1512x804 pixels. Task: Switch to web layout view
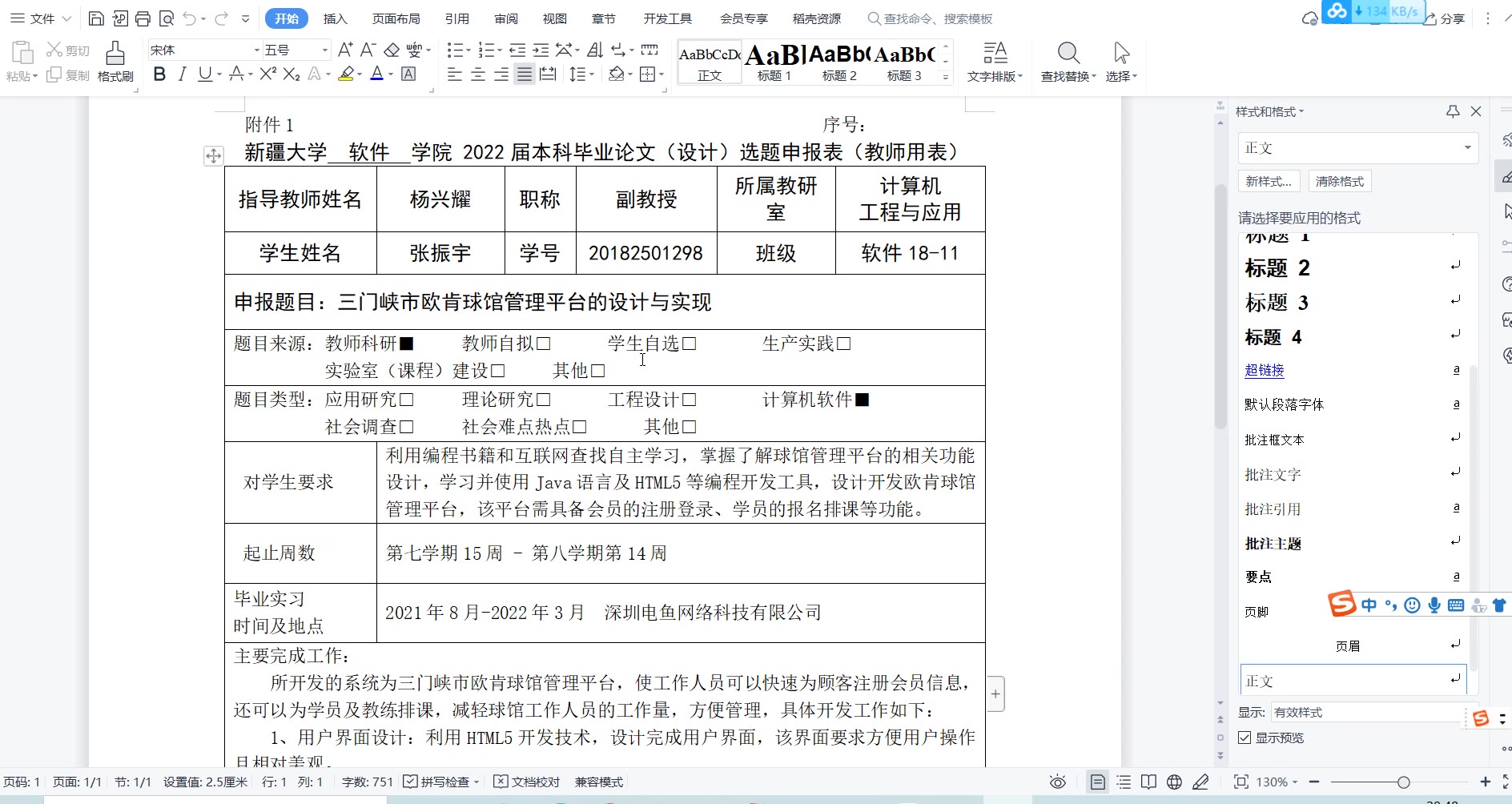(1175, 782)
